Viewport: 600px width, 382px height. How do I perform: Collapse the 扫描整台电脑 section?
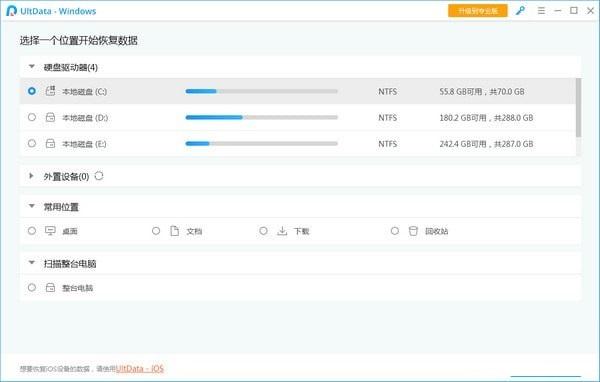(x=32, y=263)
